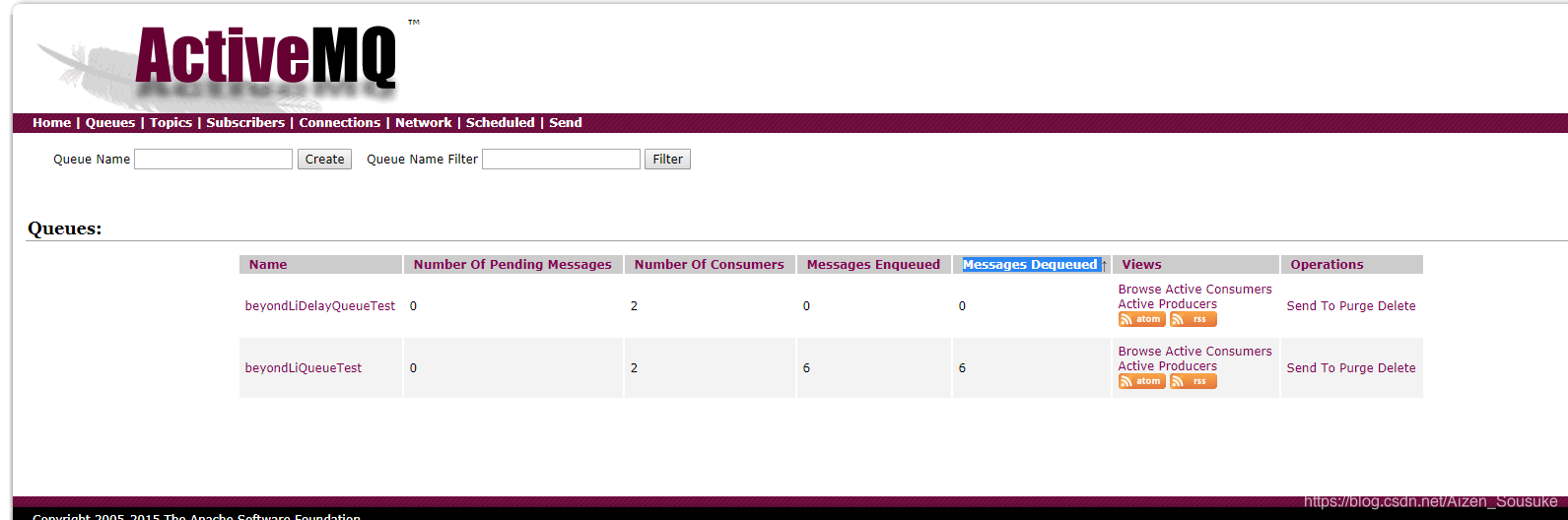Image resolution: width=1568 pixels, height=520 pixels.
Task: Sort by Name column header
Action: 268,265
